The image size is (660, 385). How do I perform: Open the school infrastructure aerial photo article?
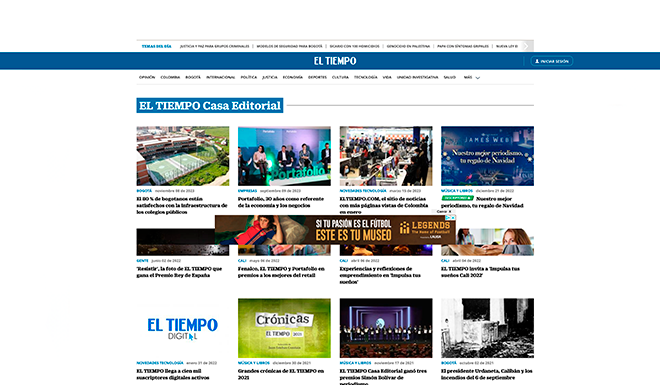coord(183,156)
